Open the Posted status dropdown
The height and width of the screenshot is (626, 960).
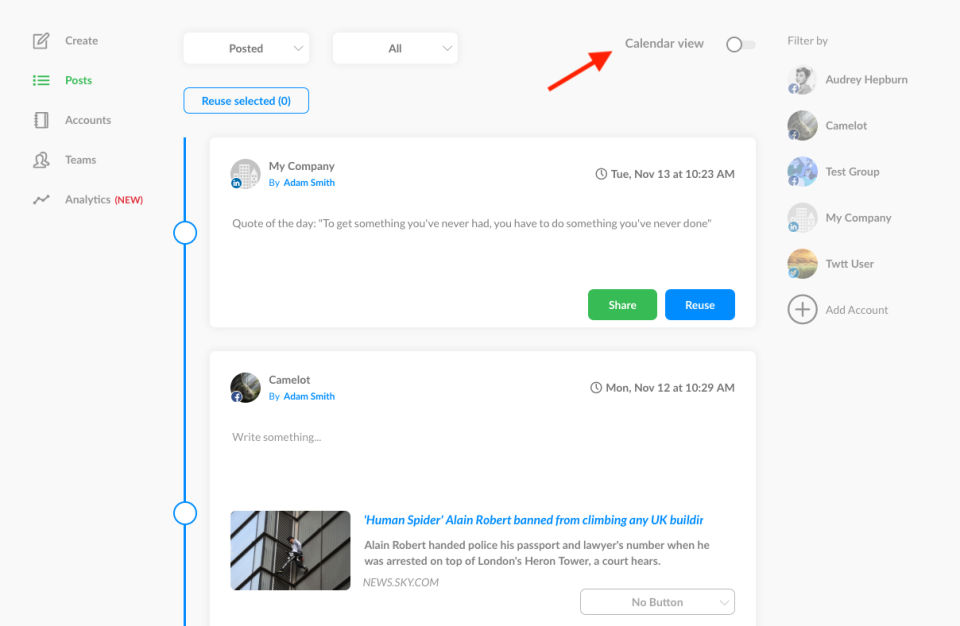tap(246, 48)
